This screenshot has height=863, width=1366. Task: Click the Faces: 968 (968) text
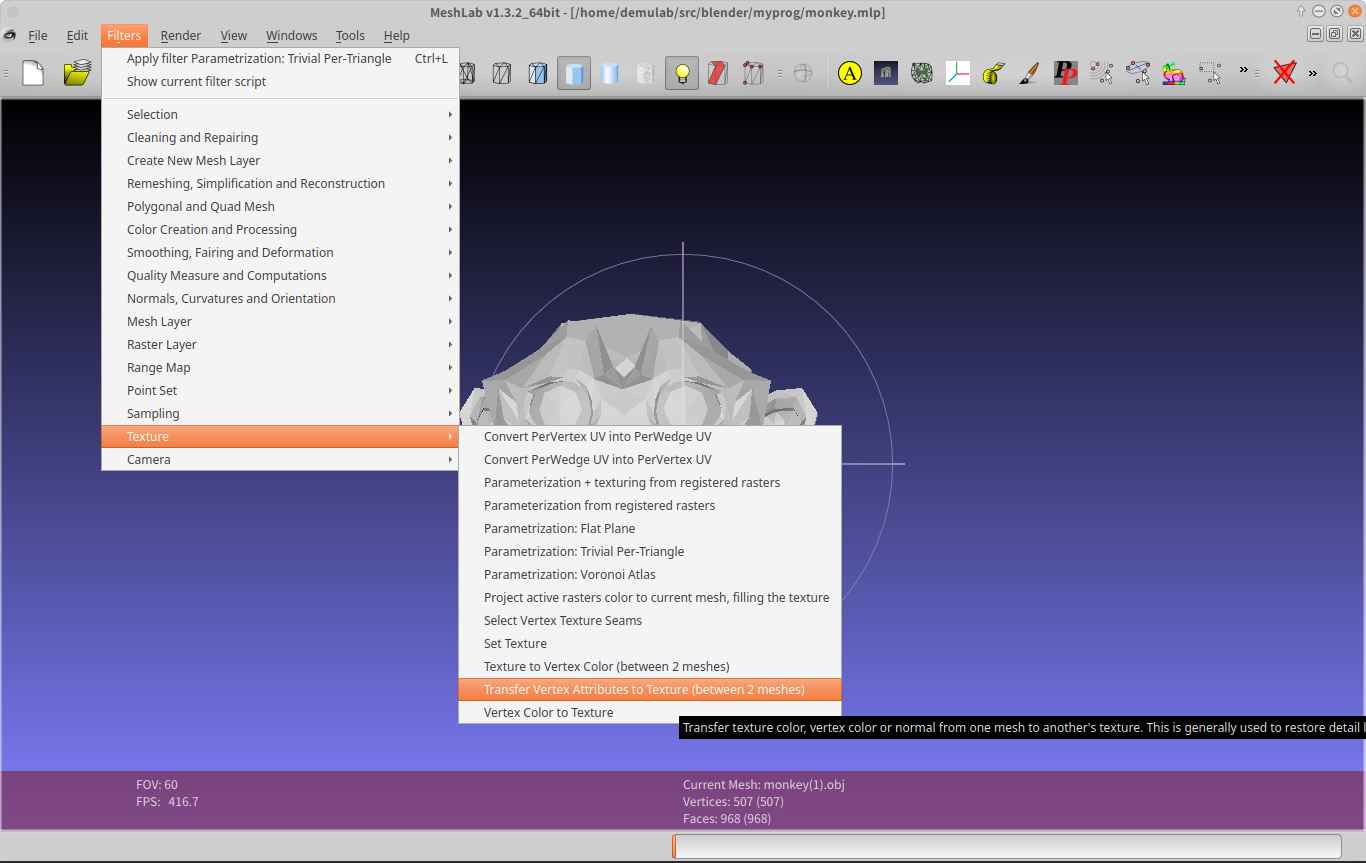coord(727,819)
